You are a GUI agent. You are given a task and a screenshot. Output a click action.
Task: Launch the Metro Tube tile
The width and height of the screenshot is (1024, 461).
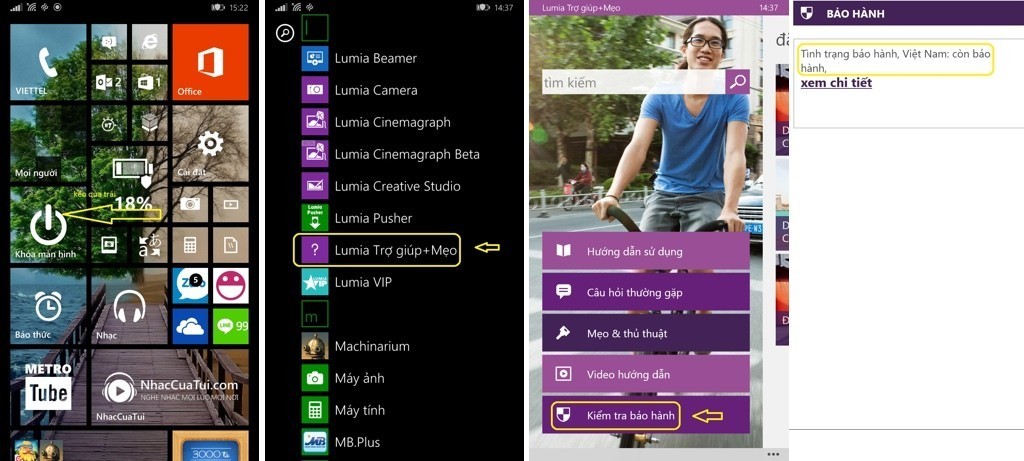point(48,387)
